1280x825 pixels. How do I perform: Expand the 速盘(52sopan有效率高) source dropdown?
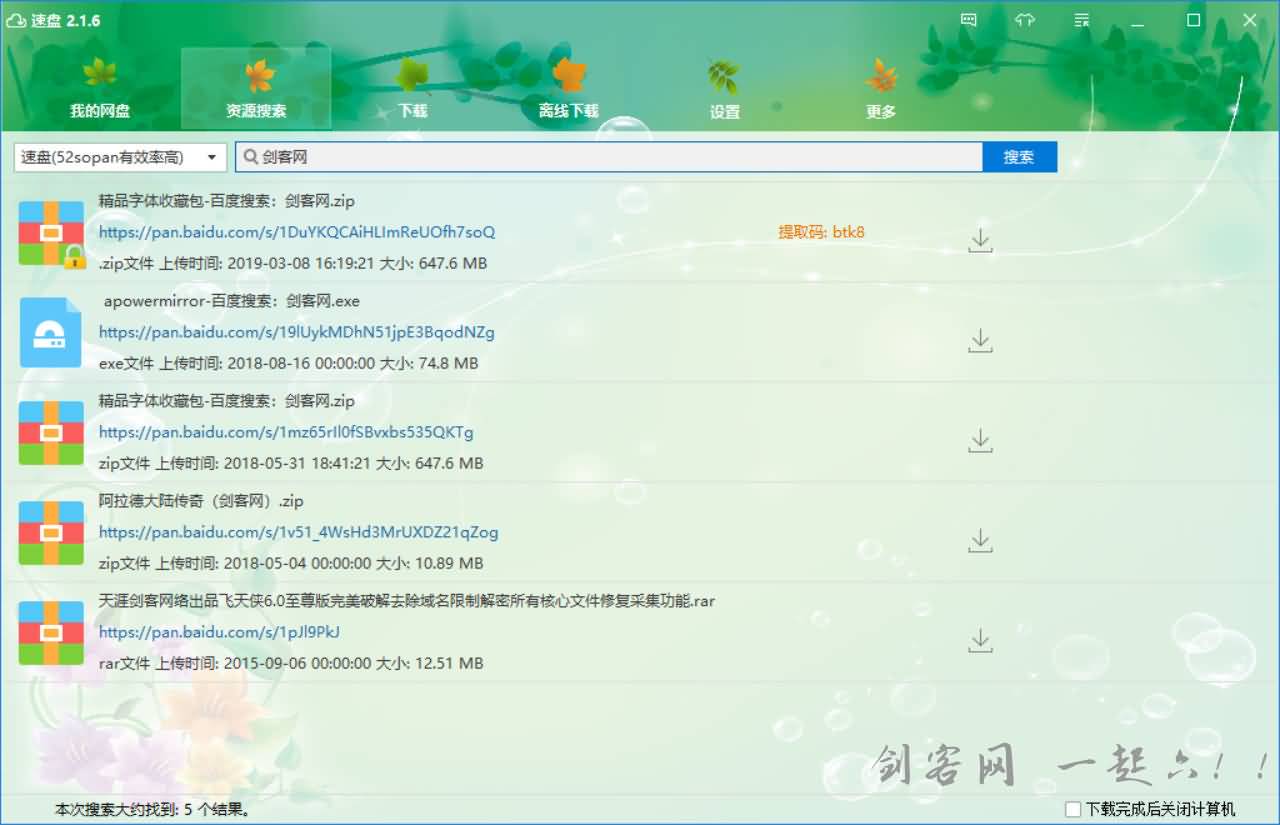(x=120, y=157)
